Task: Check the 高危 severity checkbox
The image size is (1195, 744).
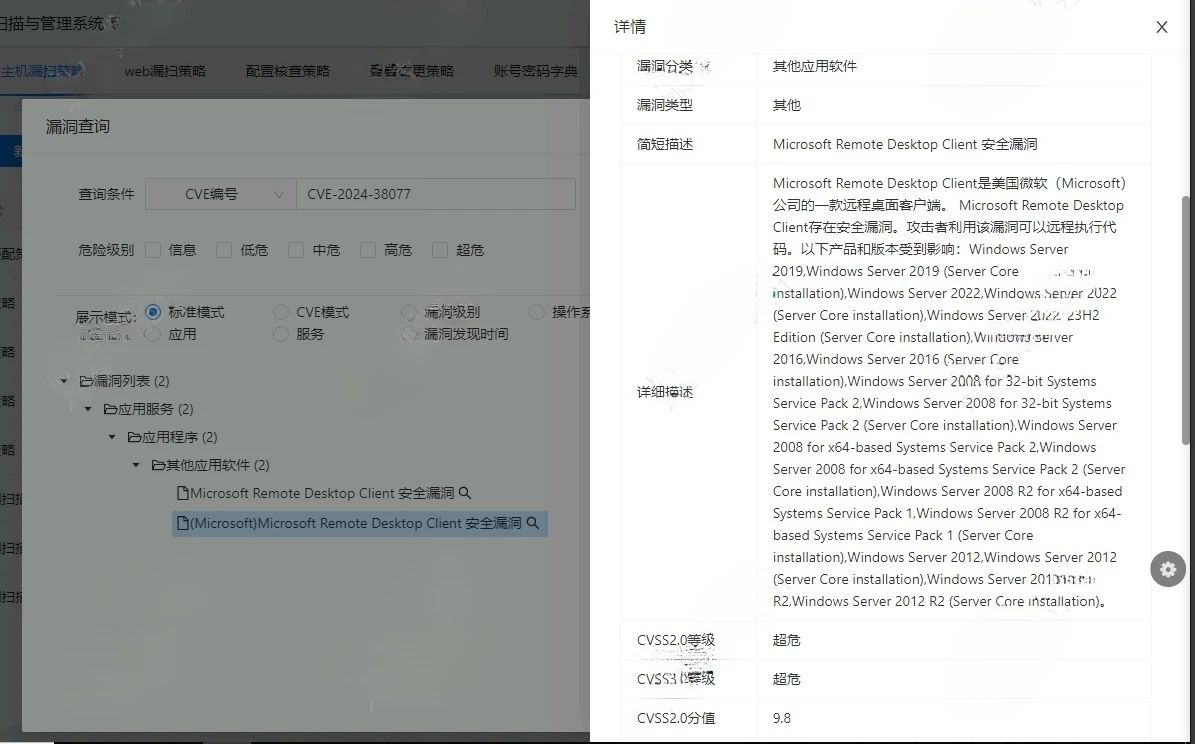Action: 366,250
